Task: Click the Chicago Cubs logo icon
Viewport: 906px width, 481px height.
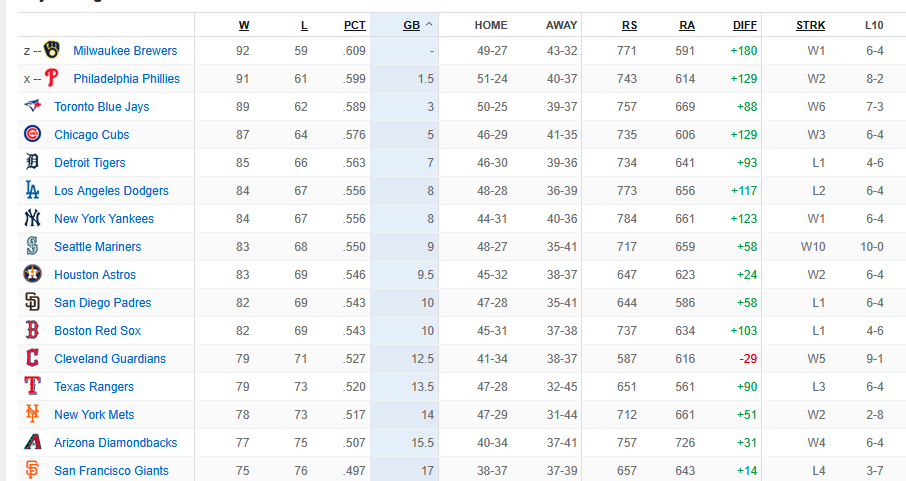Action: tap(32, 134)
